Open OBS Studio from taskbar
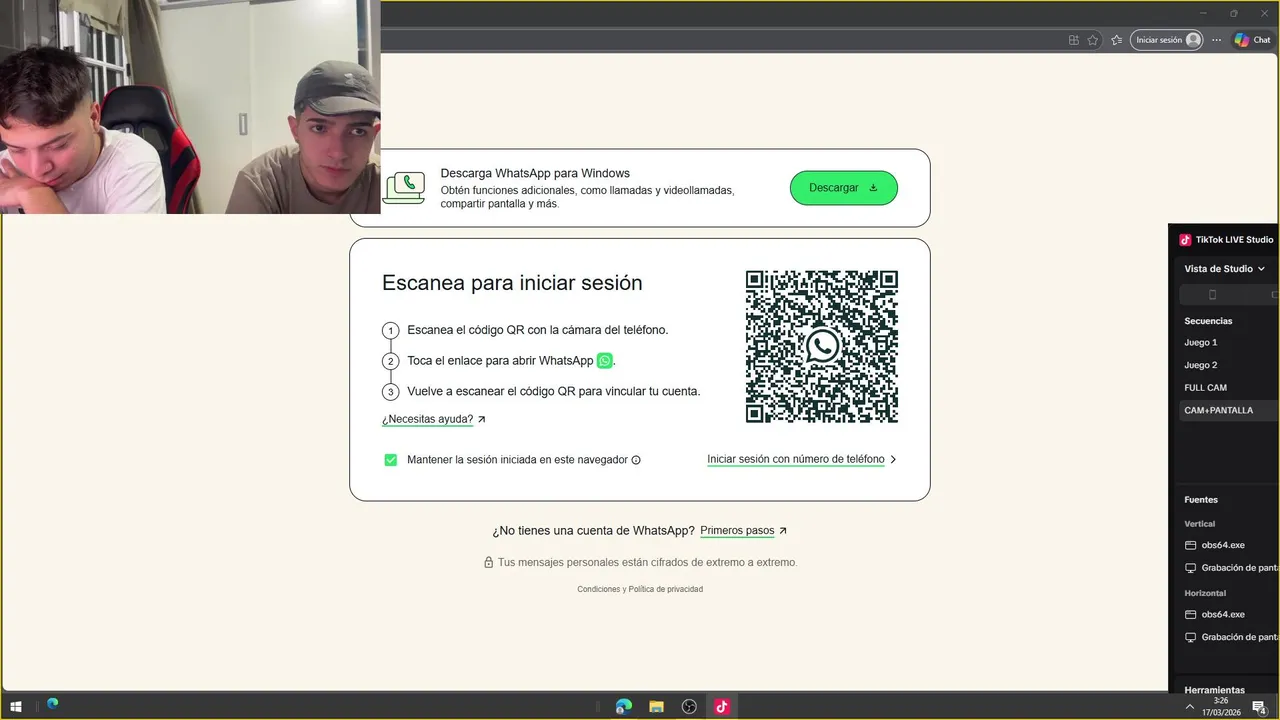Screen dimensions: 1280x720 click(689, 706)
